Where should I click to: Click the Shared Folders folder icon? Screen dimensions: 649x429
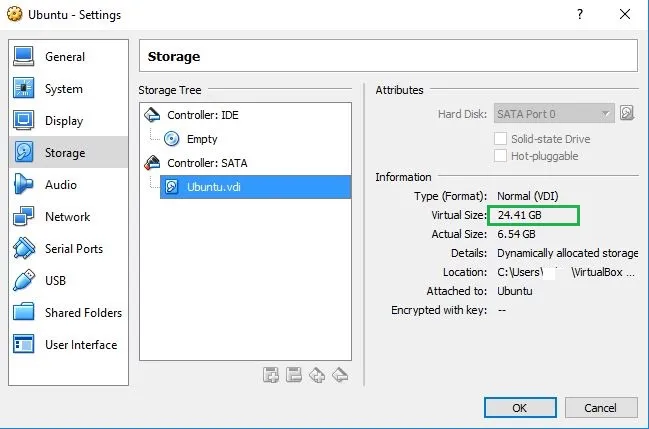pyautogui.click(x=24, y=312)
